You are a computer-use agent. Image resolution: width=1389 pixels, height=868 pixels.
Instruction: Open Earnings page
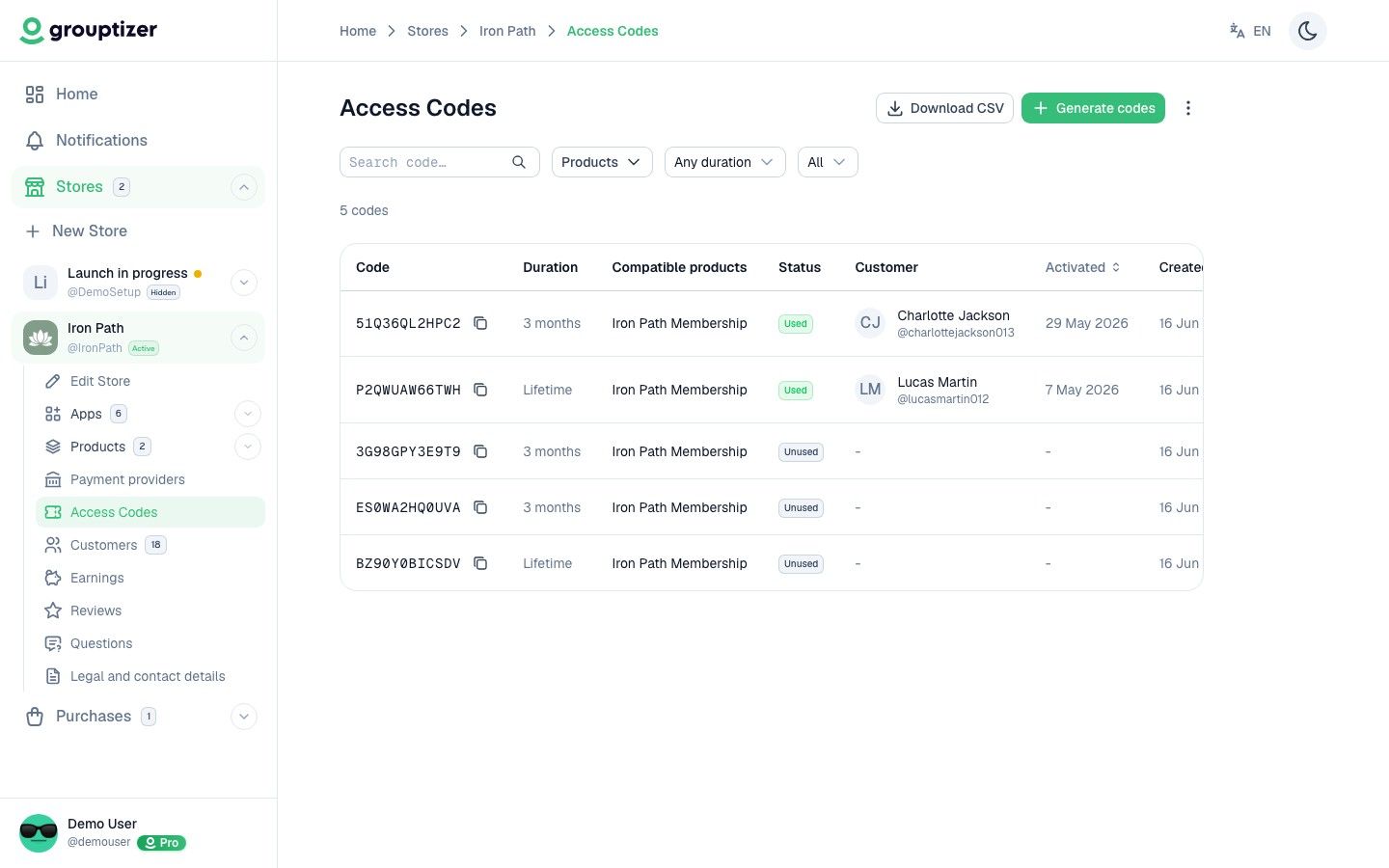click(x=150, y=578)
